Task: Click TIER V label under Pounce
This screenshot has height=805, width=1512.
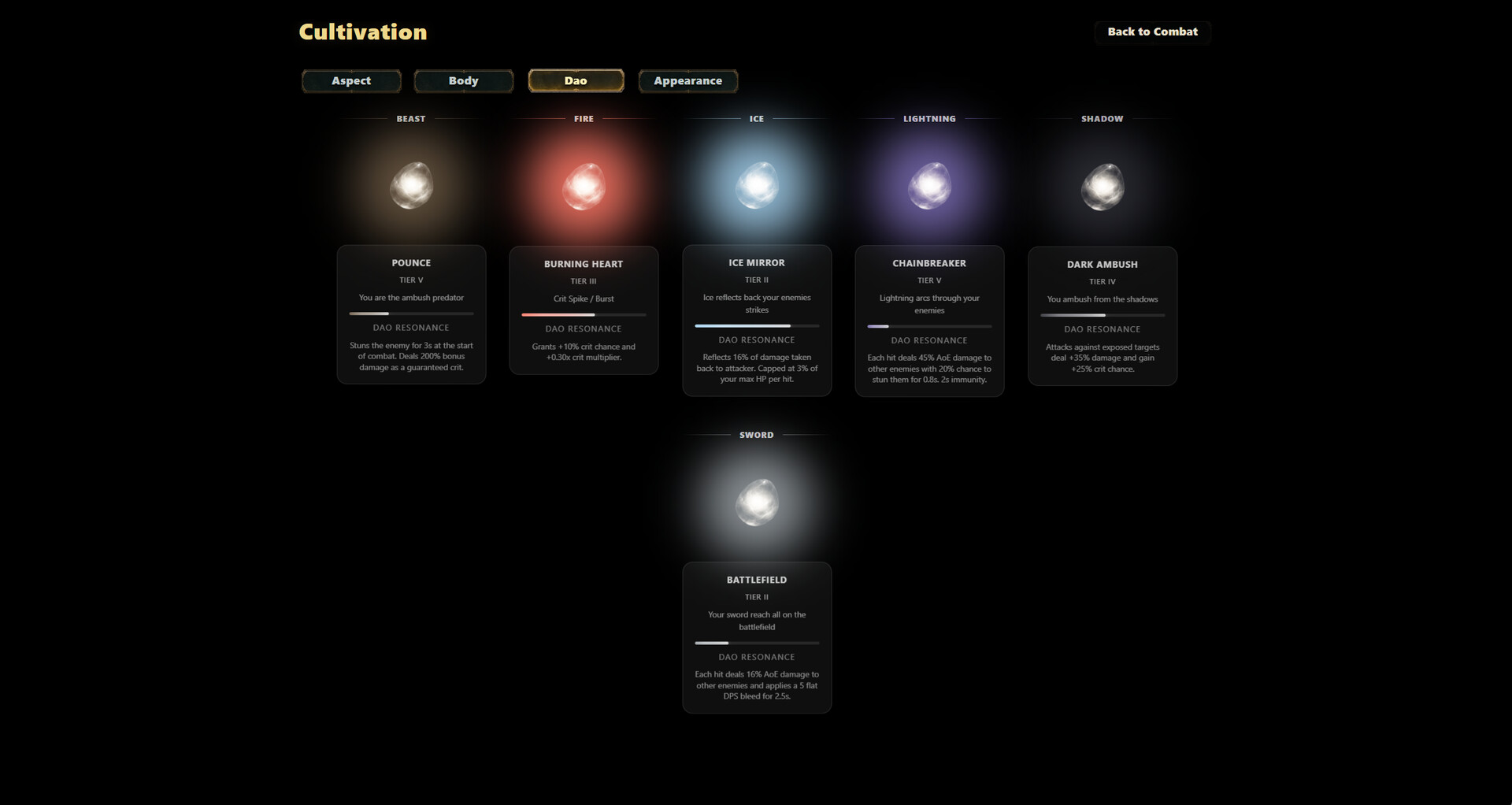Action: [x=411, y=280]
